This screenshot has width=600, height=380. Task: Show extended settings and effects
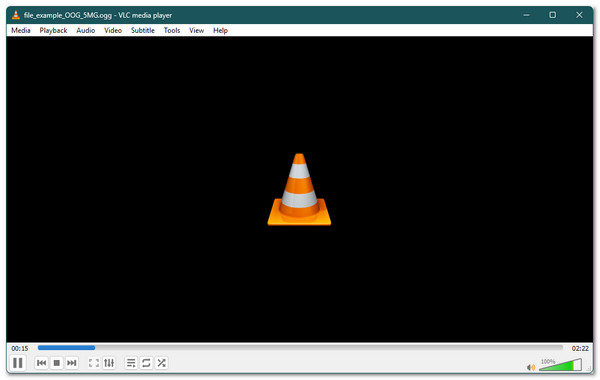coord(109,362)
